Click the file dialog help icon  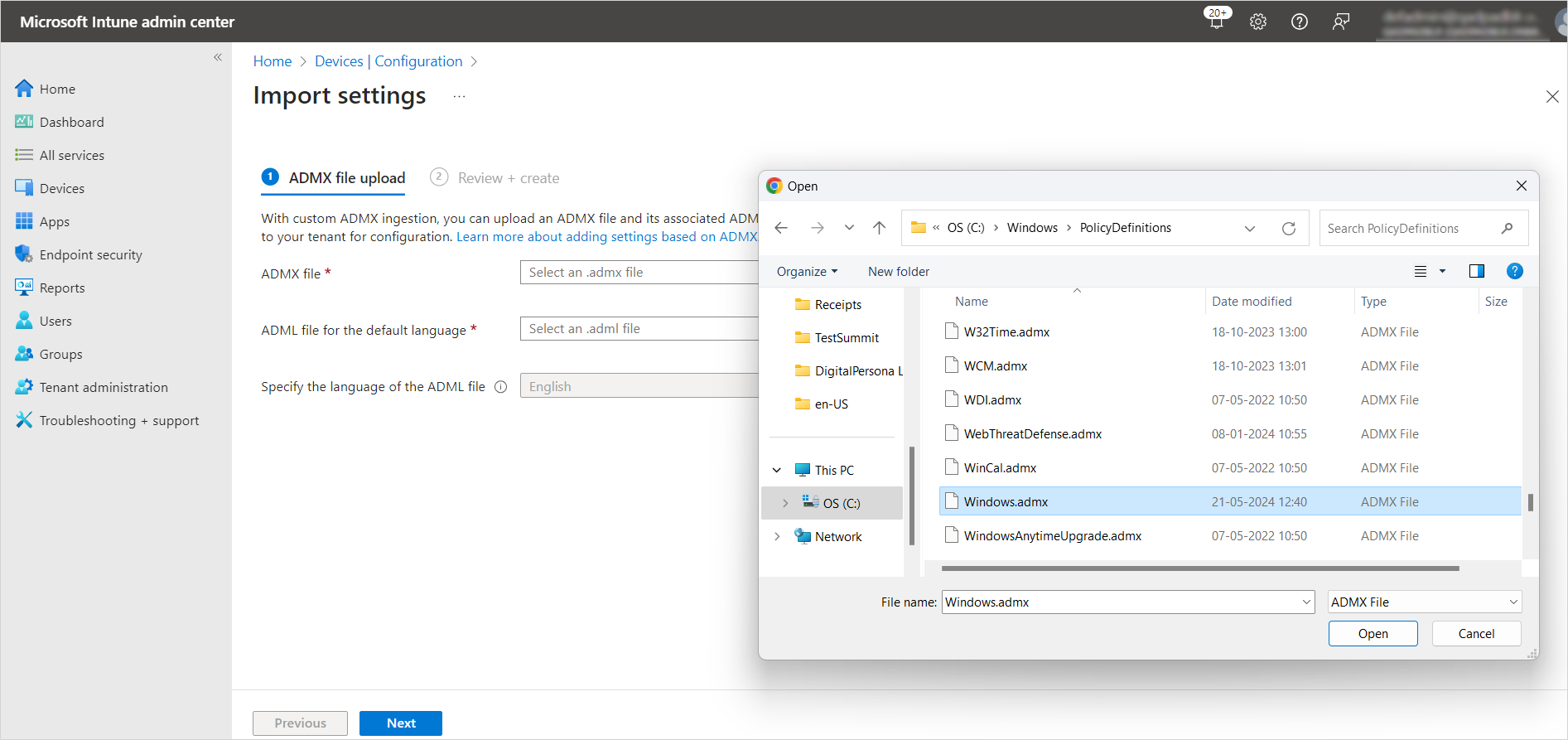click(1514, 271)
